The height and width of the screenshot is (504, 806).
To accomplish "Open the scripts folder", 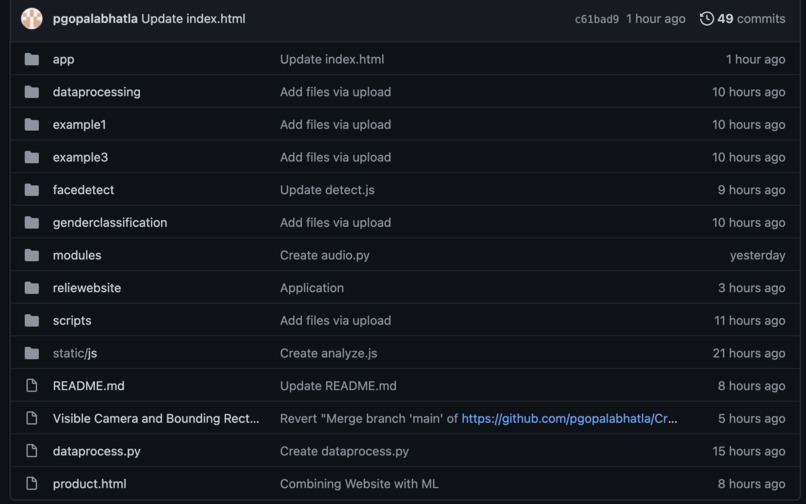I will pyautogui.click(x=72, y=321).
